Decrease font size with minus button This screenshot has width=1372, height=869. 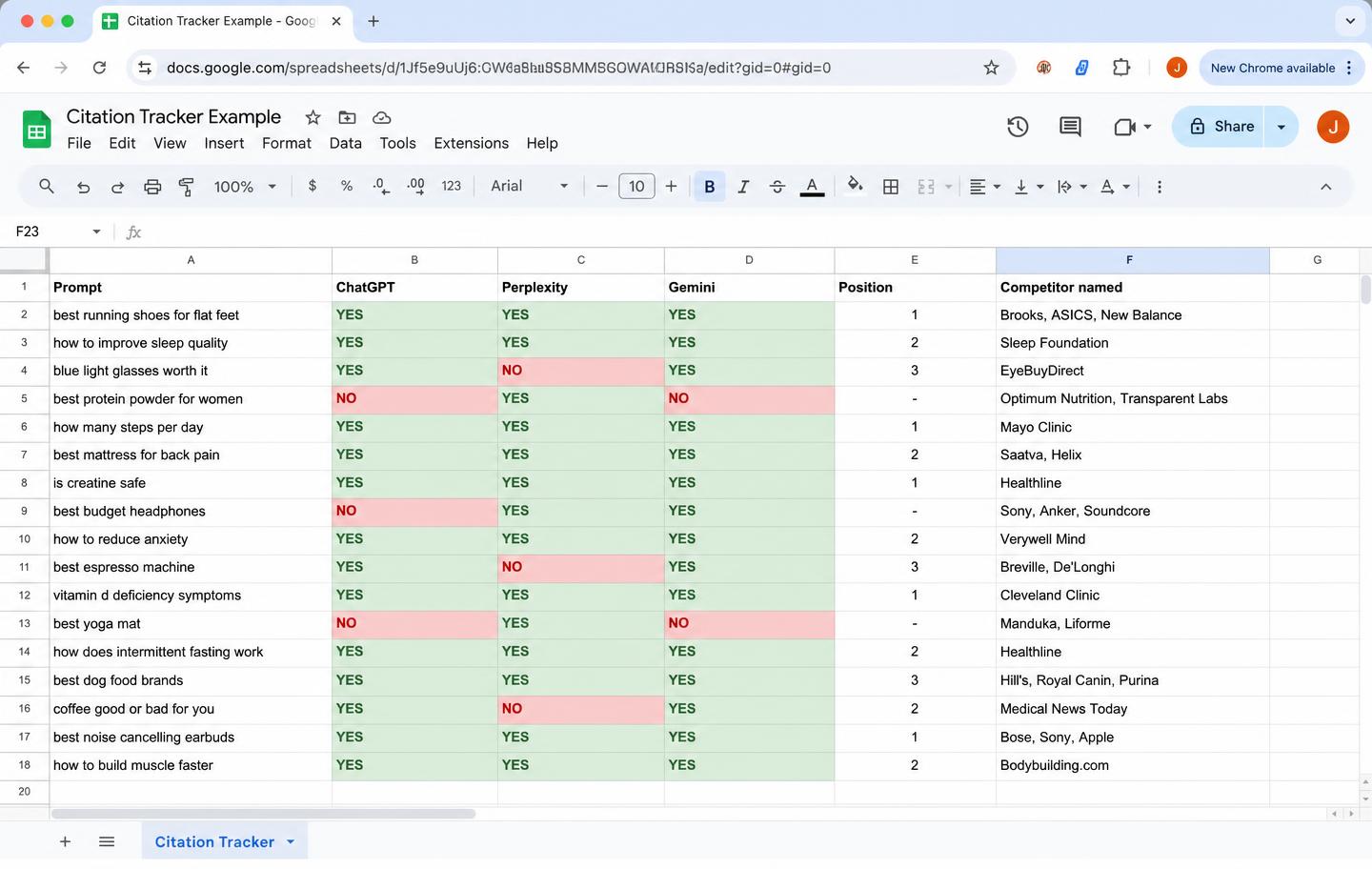[602, 186]
